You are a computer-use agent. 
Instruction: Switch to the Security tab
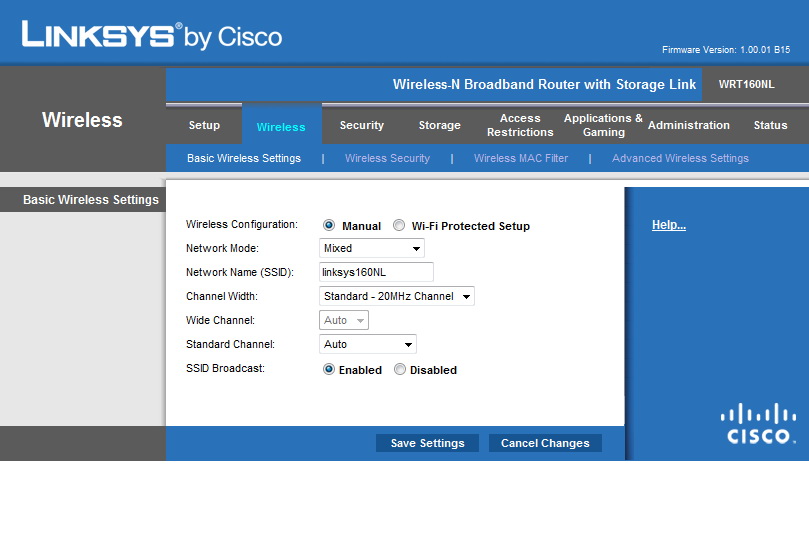point(361,126)
